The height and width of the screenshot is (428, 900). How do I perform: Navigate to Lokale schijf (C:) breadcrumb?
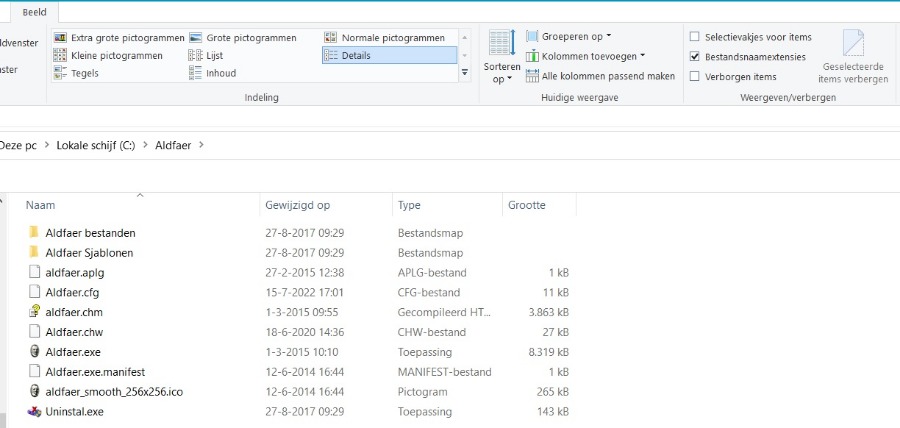tap(95, 145)
